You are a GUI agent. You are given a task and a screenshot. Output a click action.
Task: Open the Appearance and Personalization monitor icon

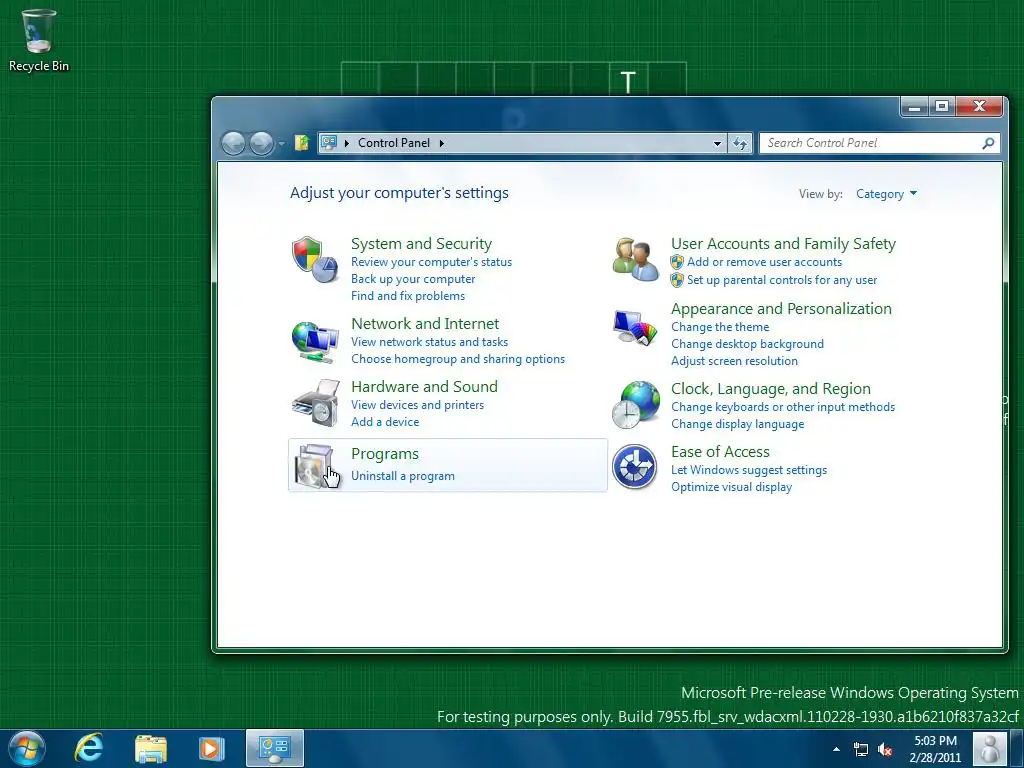[635, 327]
